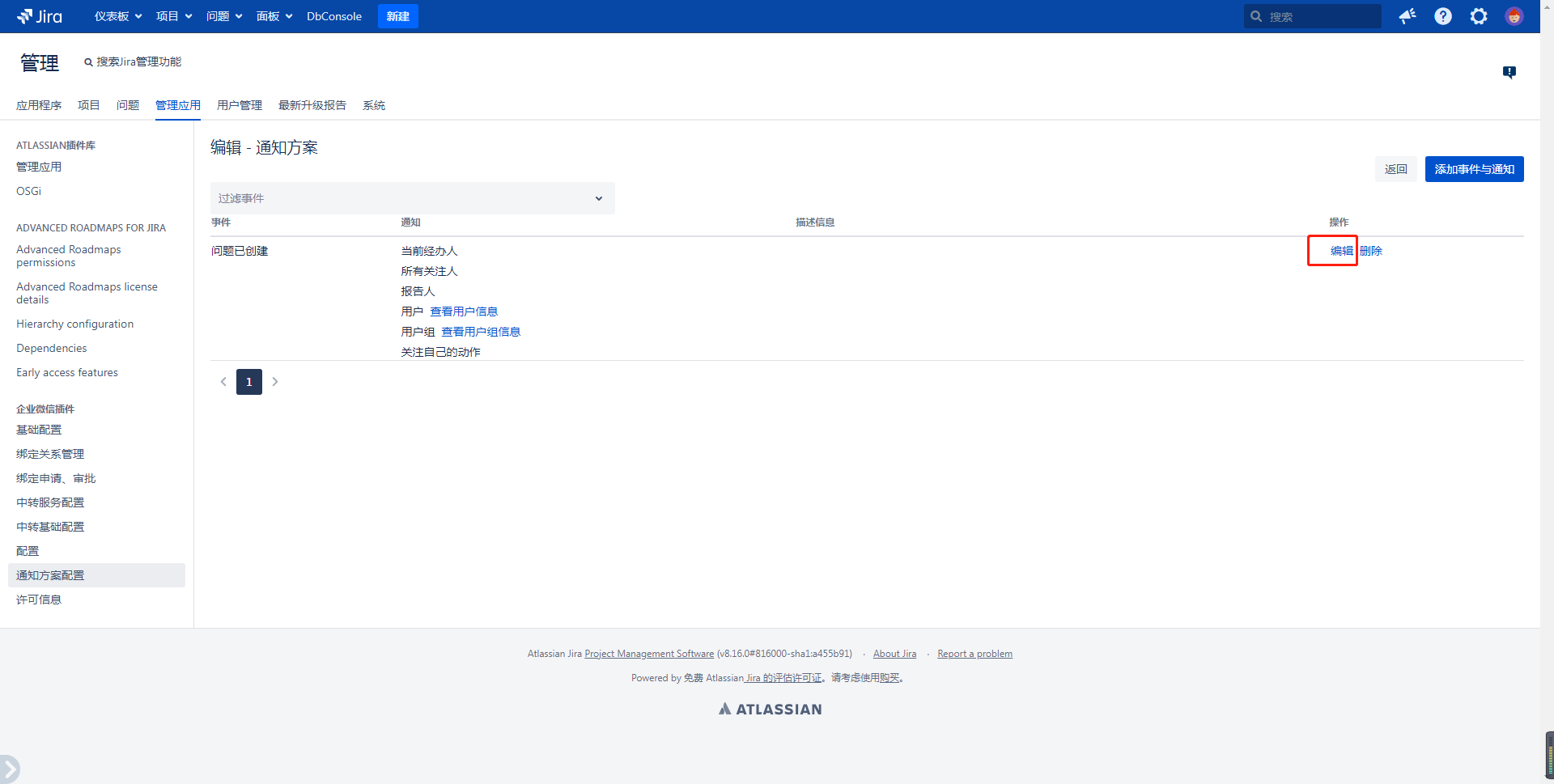Open 查看用户组信息 link

(481, 332)
